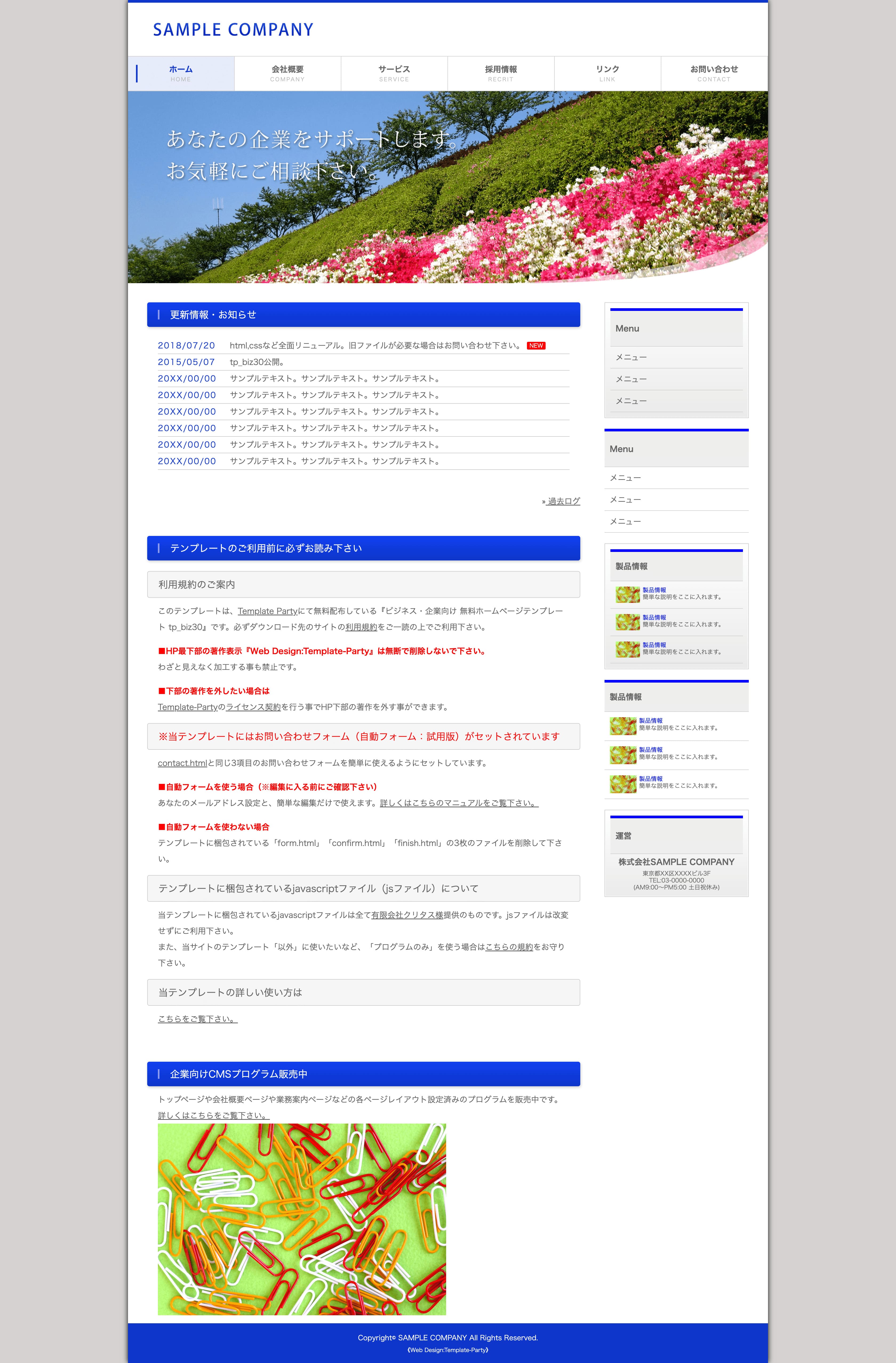Open the 会社概要 COMPANY page
896x1363 pixels.
[287, 73]
